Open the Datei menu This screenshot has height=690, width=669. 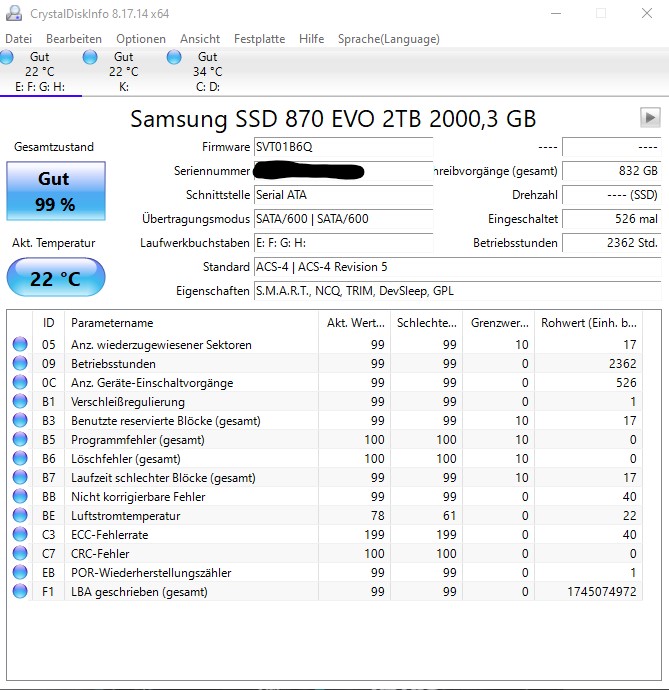[x=18, y=39]
